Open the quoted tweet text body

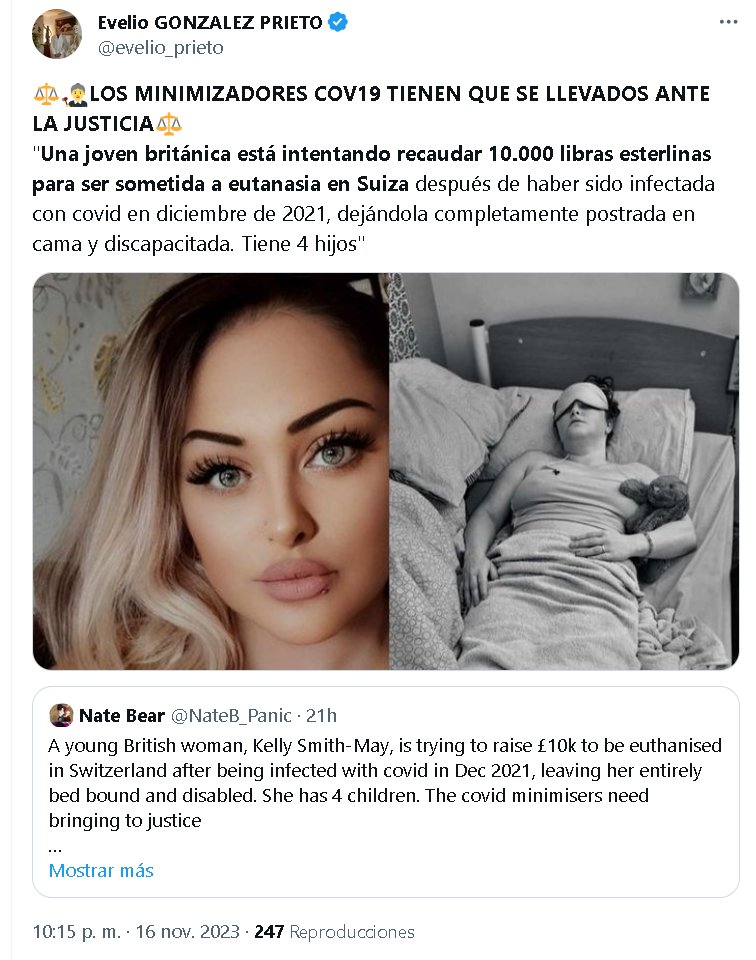tap(385, 783)
